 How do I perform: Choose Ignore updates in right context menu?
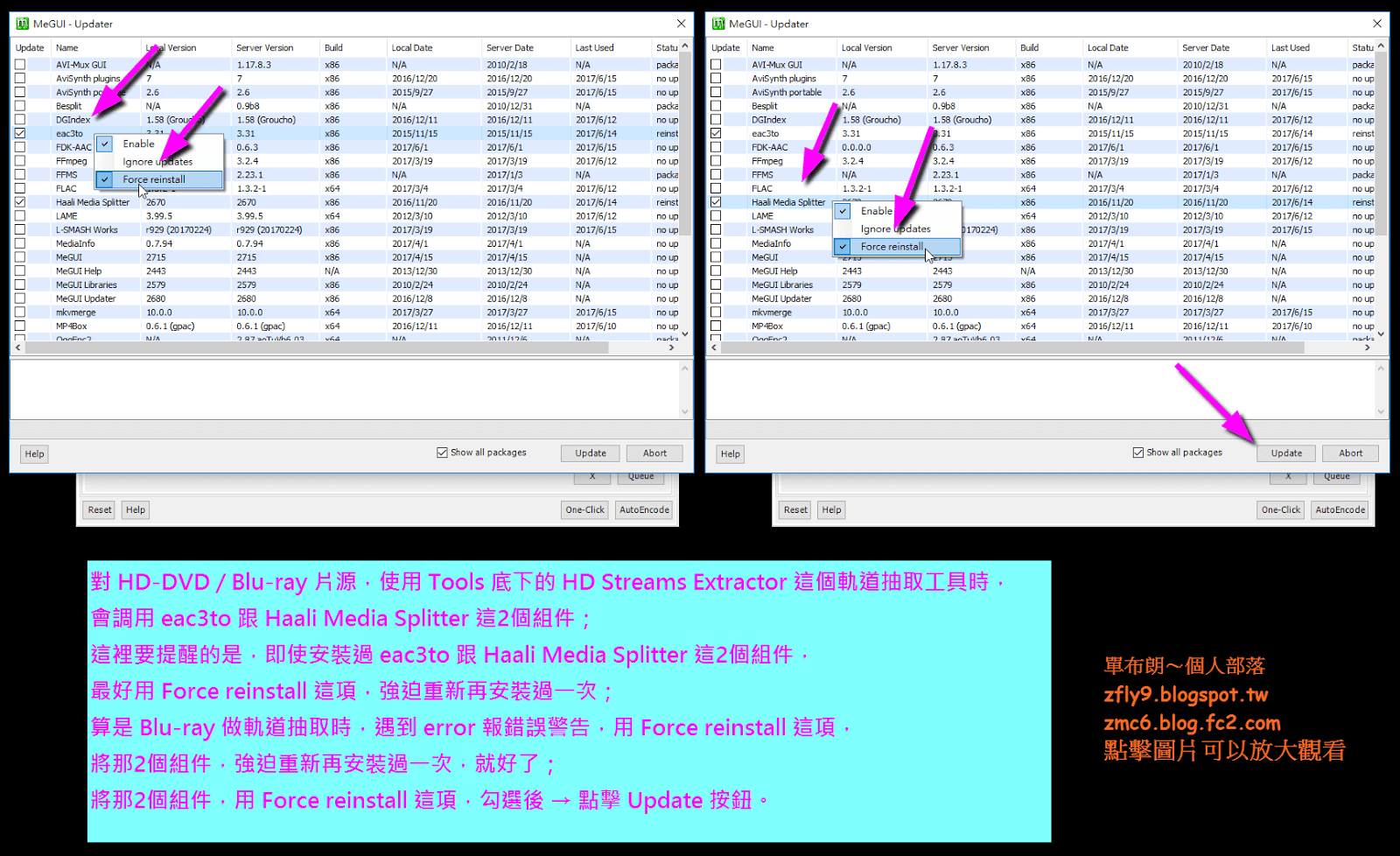coord(897,229)
